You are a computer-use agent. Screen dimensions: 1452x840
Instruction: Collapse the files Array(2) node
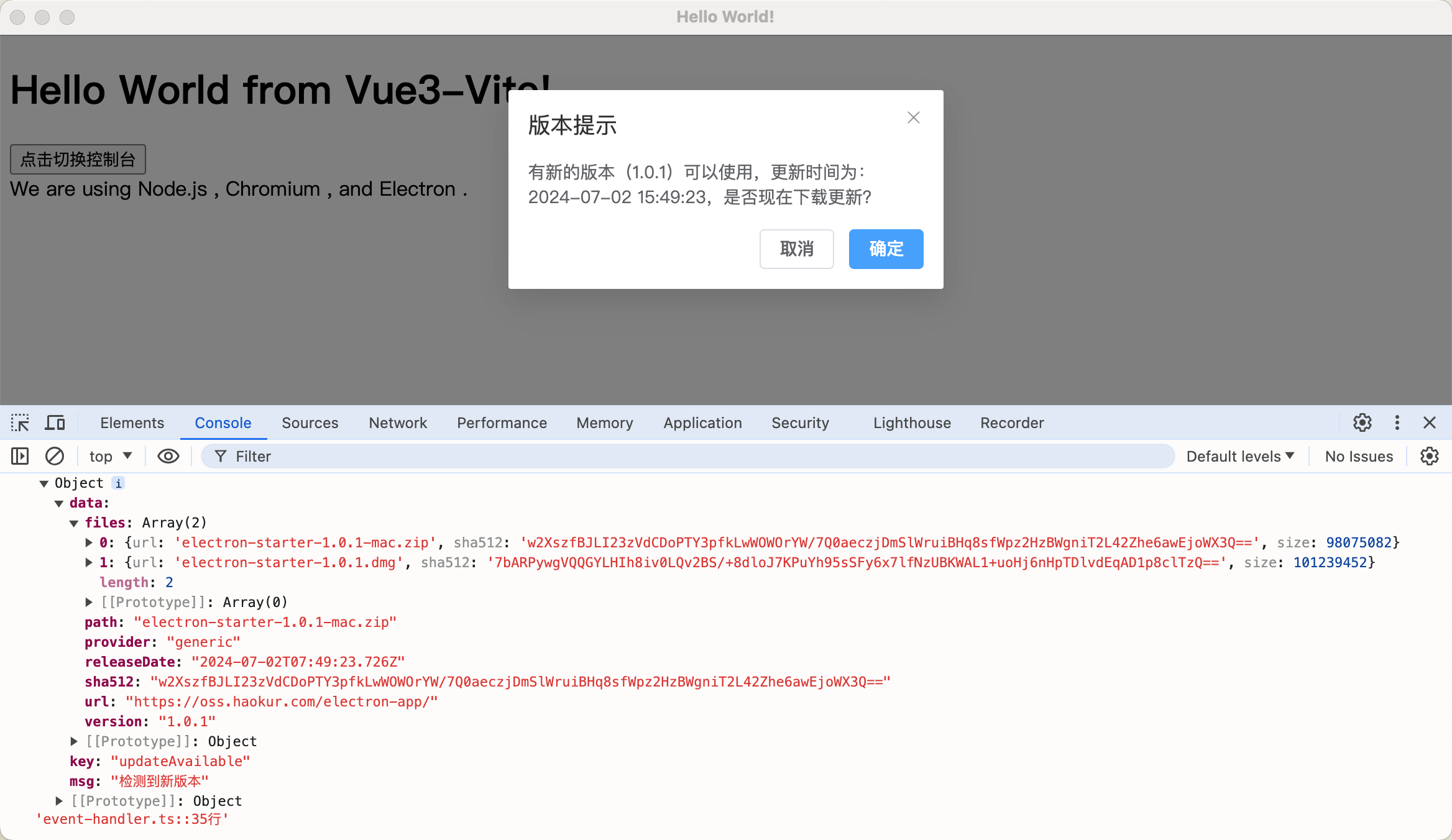pos(74,523)
